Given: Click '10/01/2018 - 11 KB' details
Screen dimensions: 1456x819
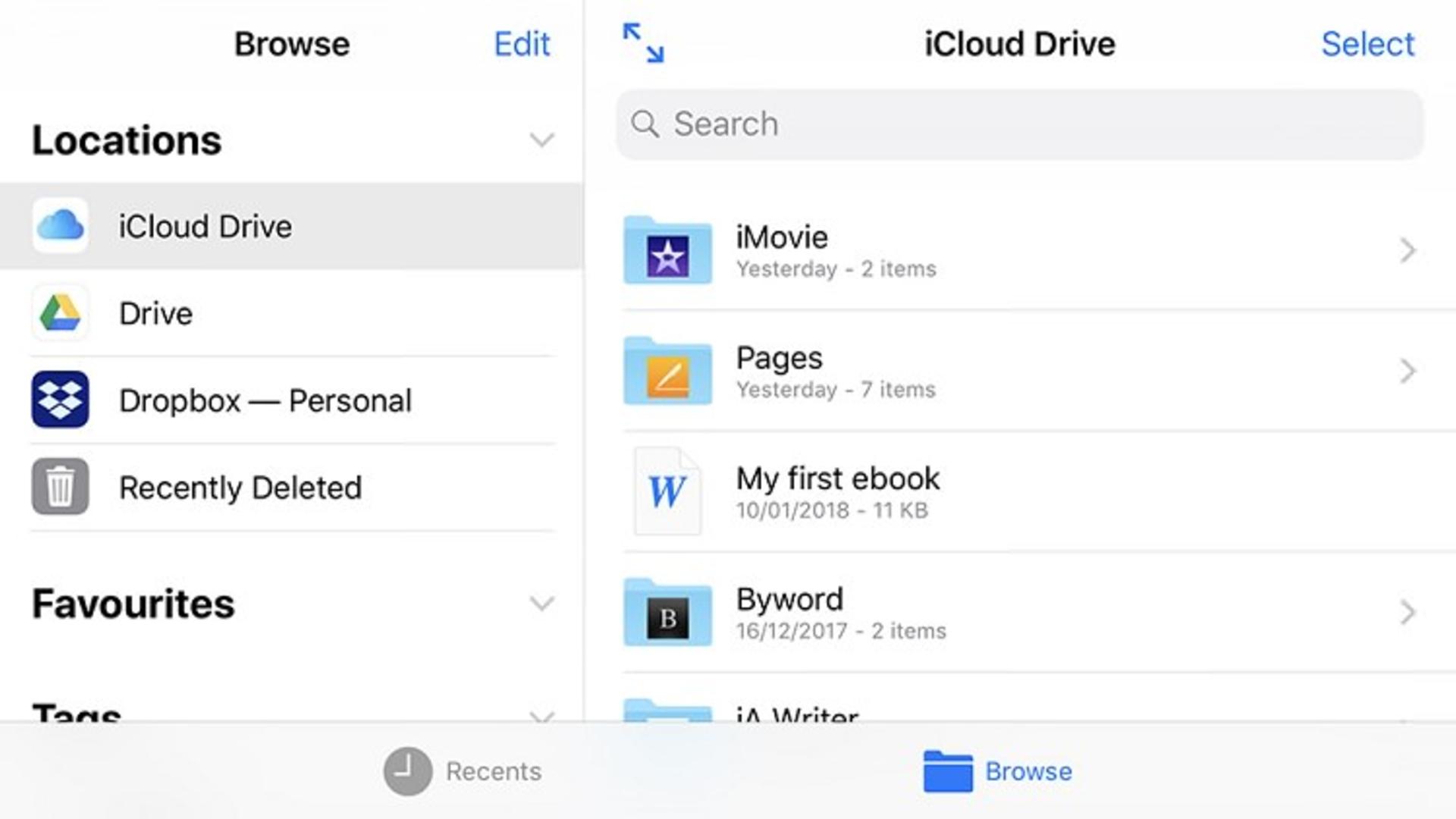Looking at the screenshot, I should coord(832,510).
